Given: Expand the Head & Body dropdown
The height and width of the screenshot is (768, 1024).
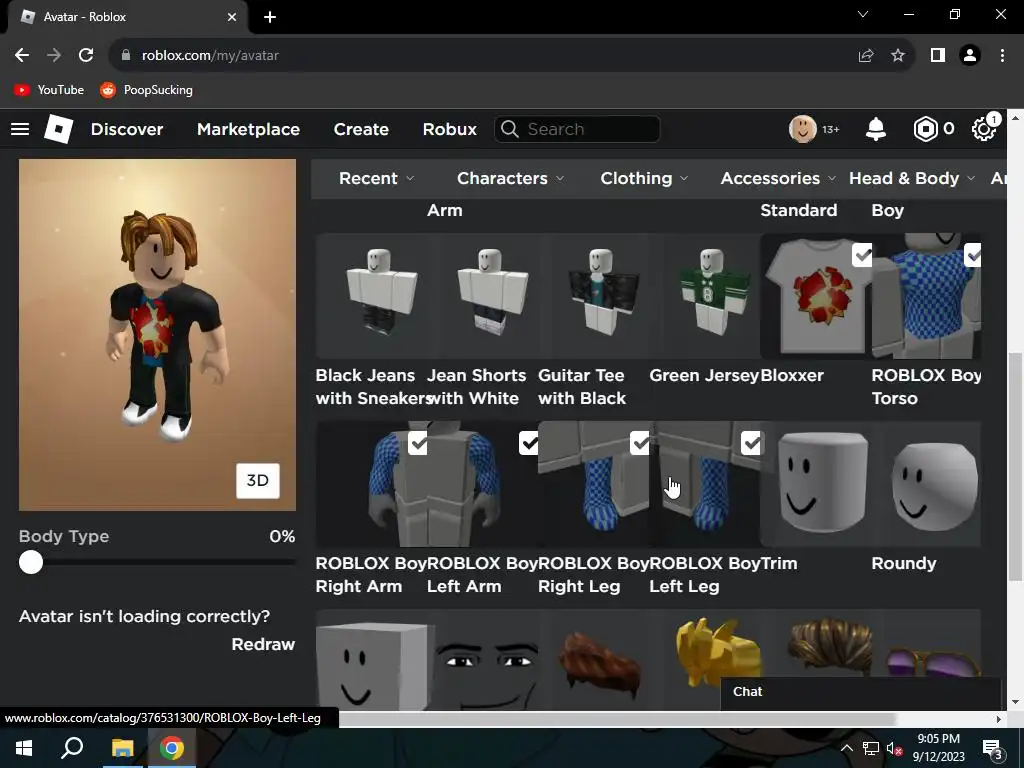Looking at the screenshot, I should [x=912, y=178].
